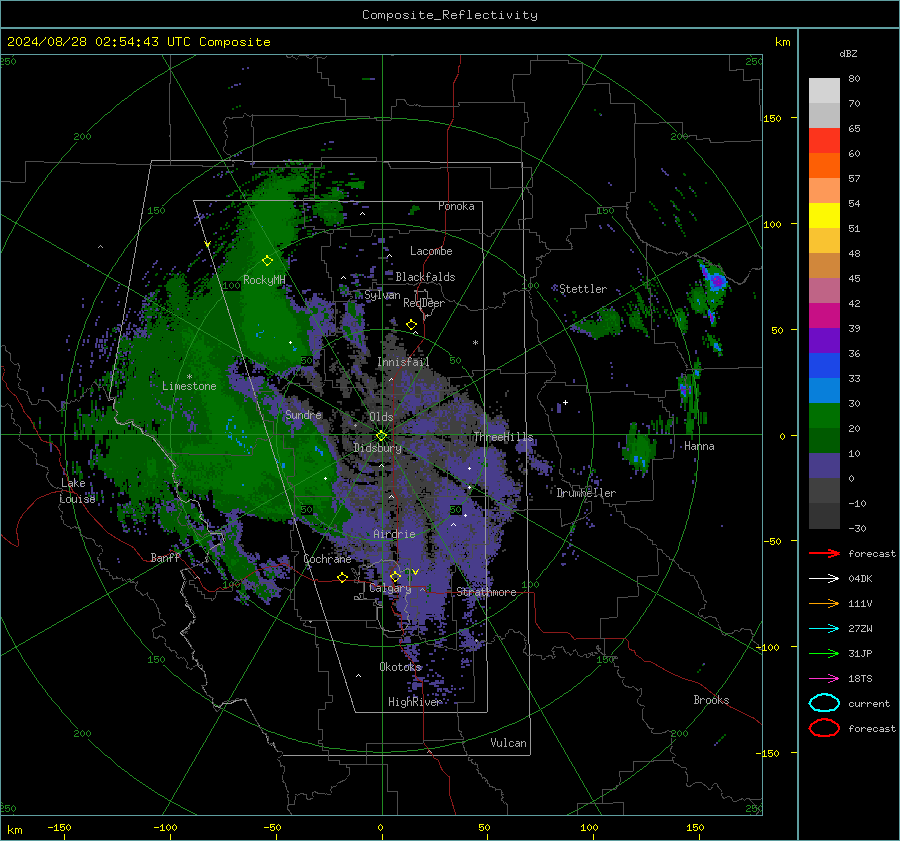Screen dimensions: 900x841
Task: Click the ThreeHills city label
Action: point(503,437)
